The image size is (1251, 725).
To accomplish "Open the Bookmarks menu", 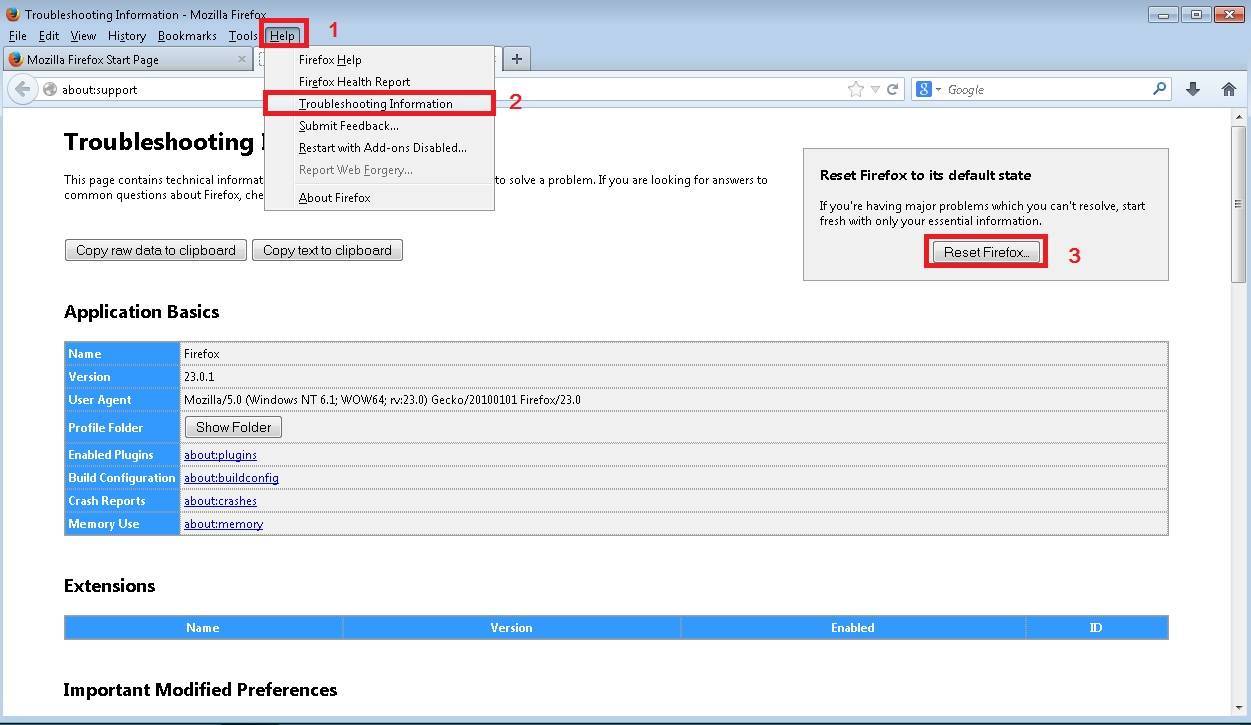I will (x=187, y=36).
